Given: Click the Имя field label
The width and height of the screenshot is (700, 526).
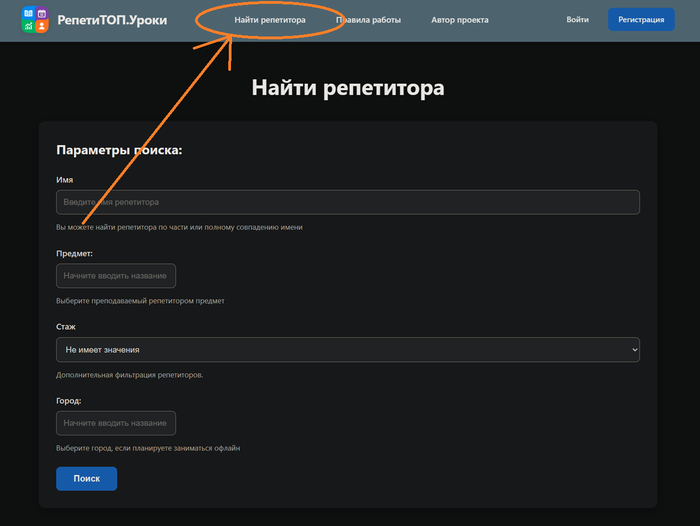Looking at the screenshot, I should pos(64,180).
